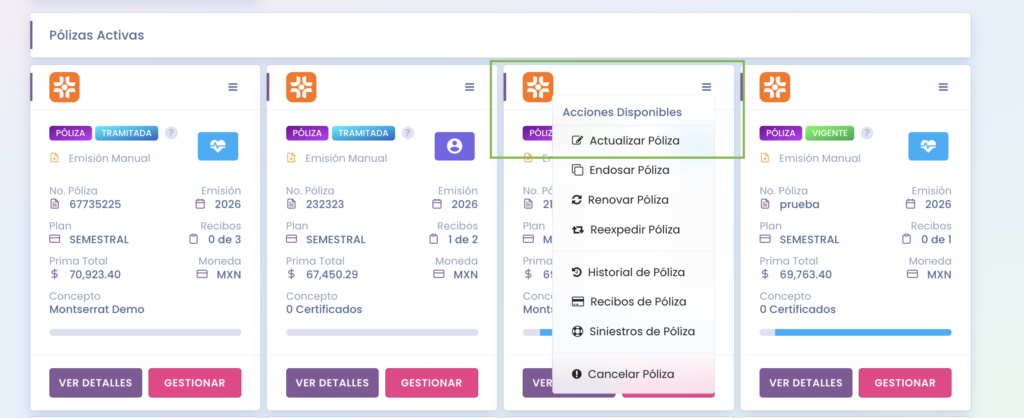
Task: Click Emisión Manual on policy 232323 card
Action: 346,158
